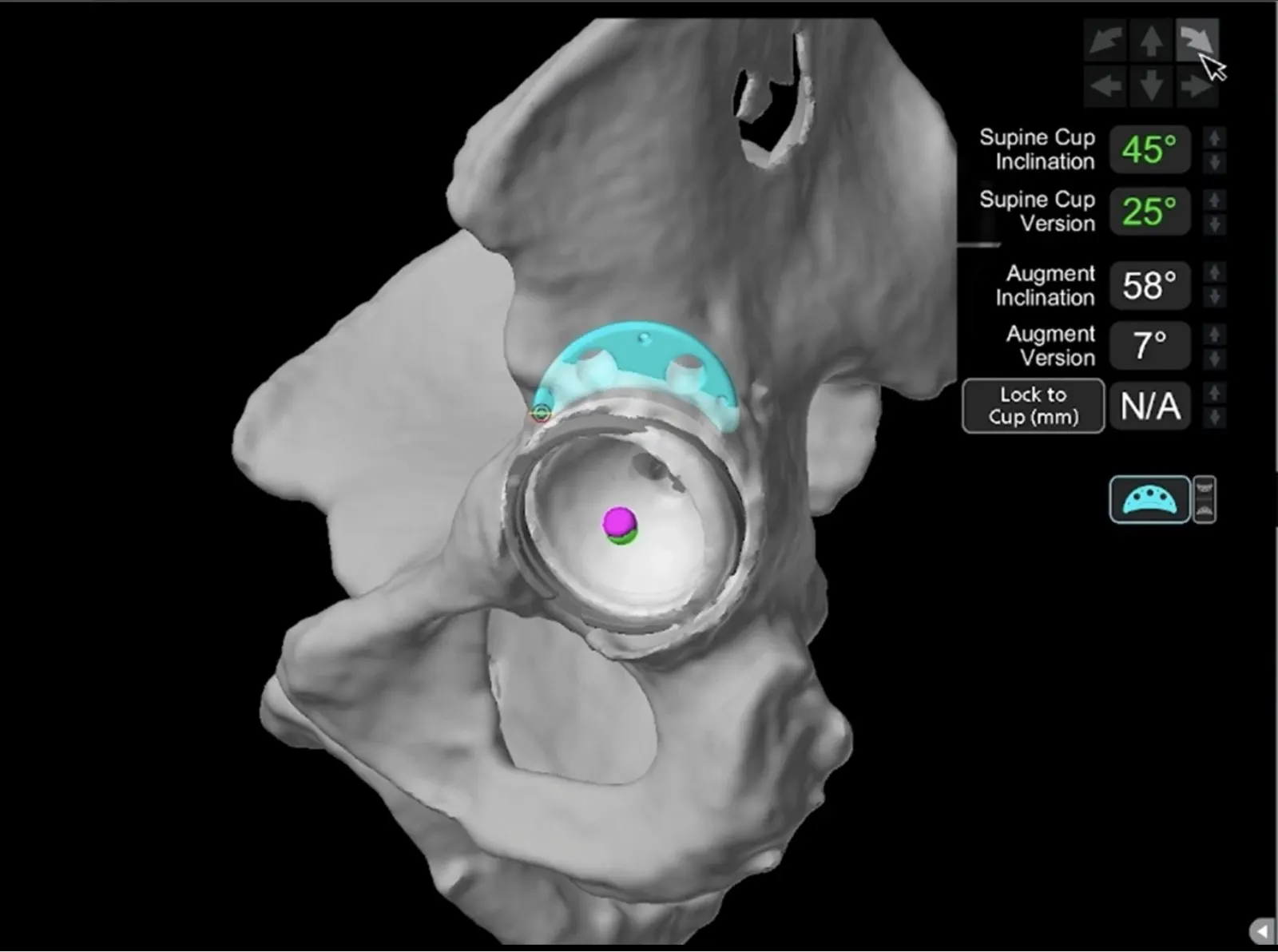This screenshot has width=1278, height=952.
Task: Click the circular landmark marker at augment edge
Action: click(x=542, y=413)
